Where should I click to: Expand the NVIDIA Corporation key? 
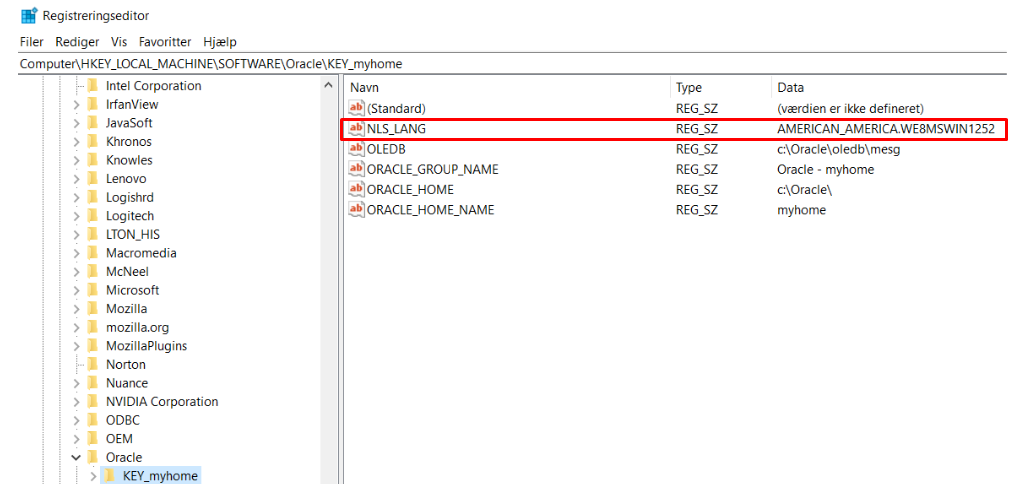(76, 402)
